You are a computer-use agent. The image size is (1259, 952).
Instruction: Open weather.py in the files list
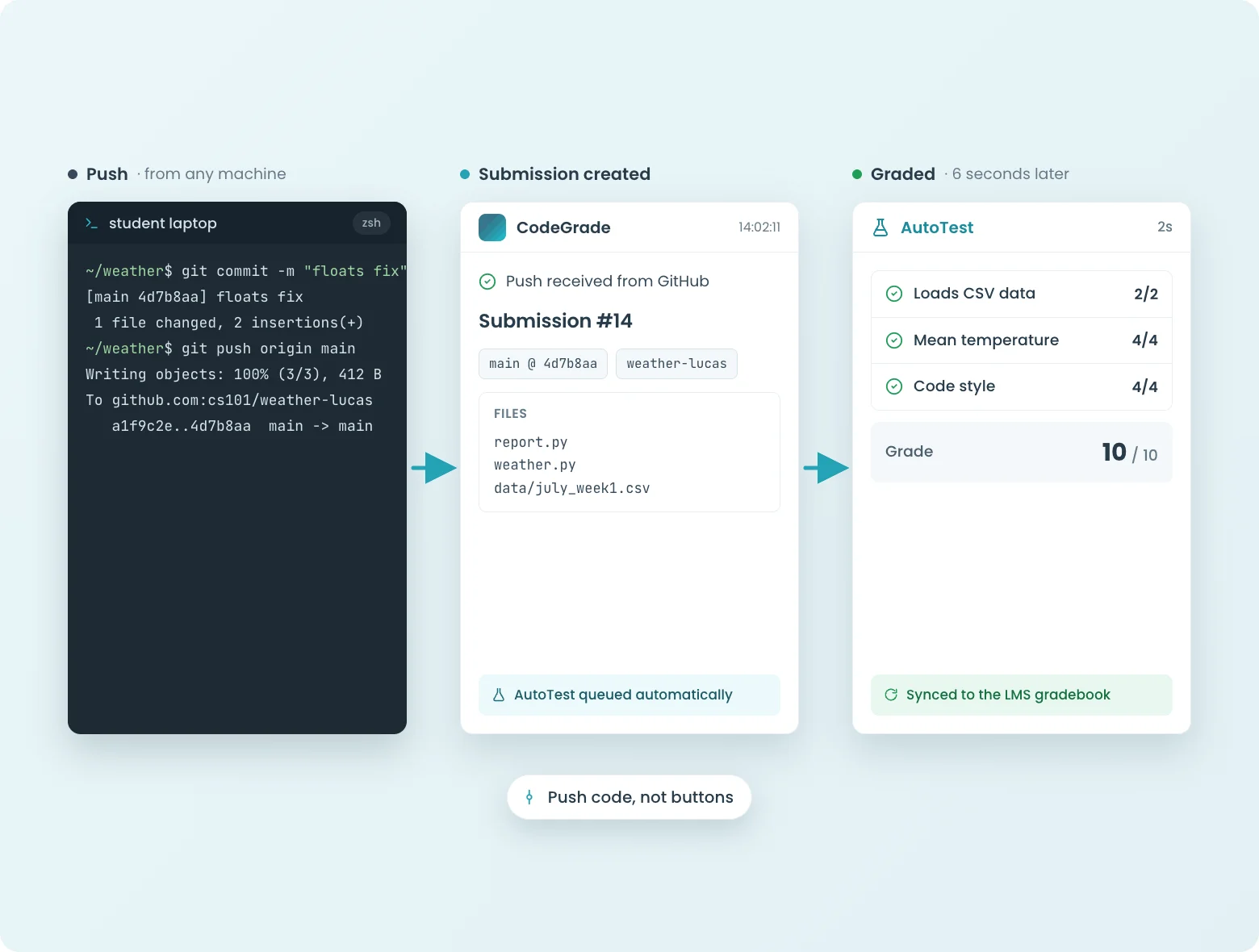tap(535, 465)
